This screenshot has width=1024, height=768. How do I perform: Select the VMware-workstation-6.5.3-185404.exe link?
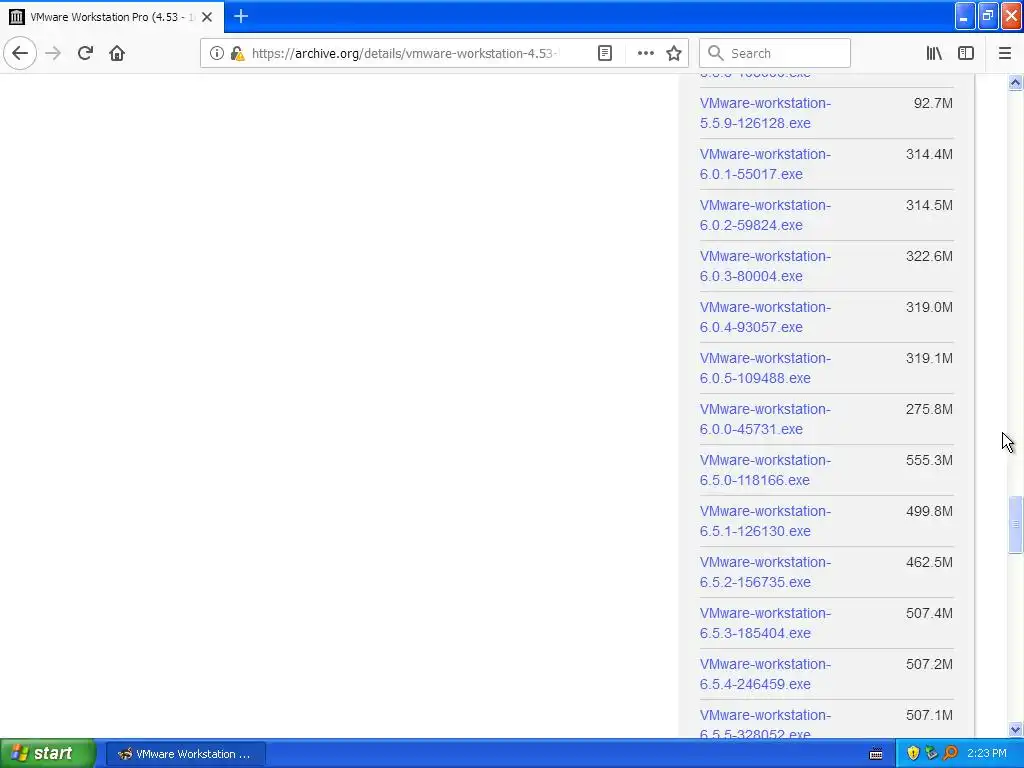[765, 622]
